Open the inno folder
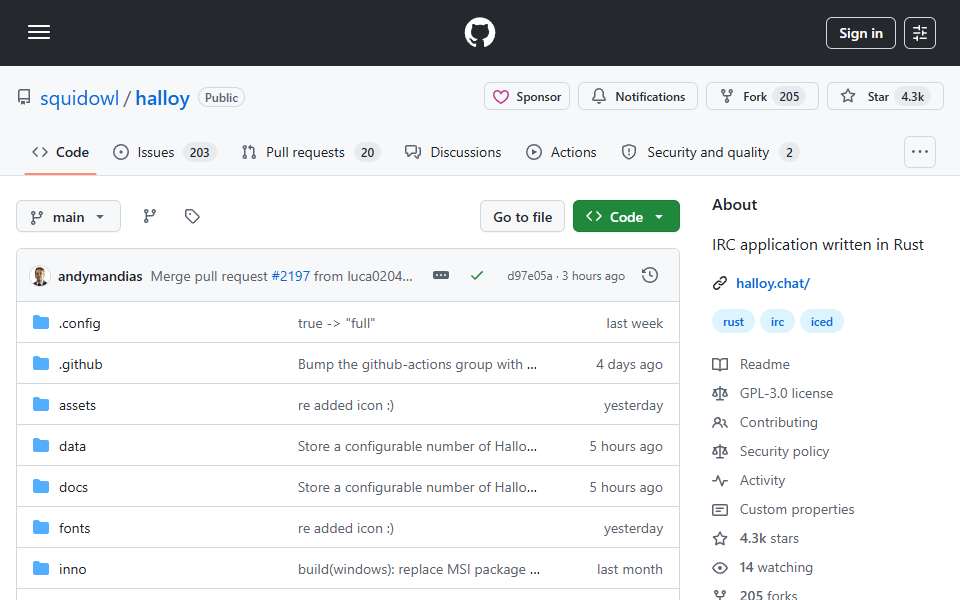Image resolution: width=960 pixels, height=600 pixels. (x=72, y=569)
